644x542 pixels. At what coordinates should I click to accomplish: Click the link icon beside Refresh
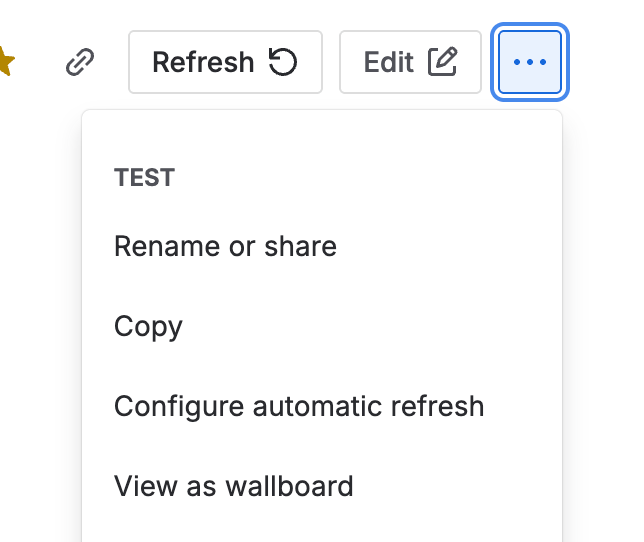click(78, 63)
